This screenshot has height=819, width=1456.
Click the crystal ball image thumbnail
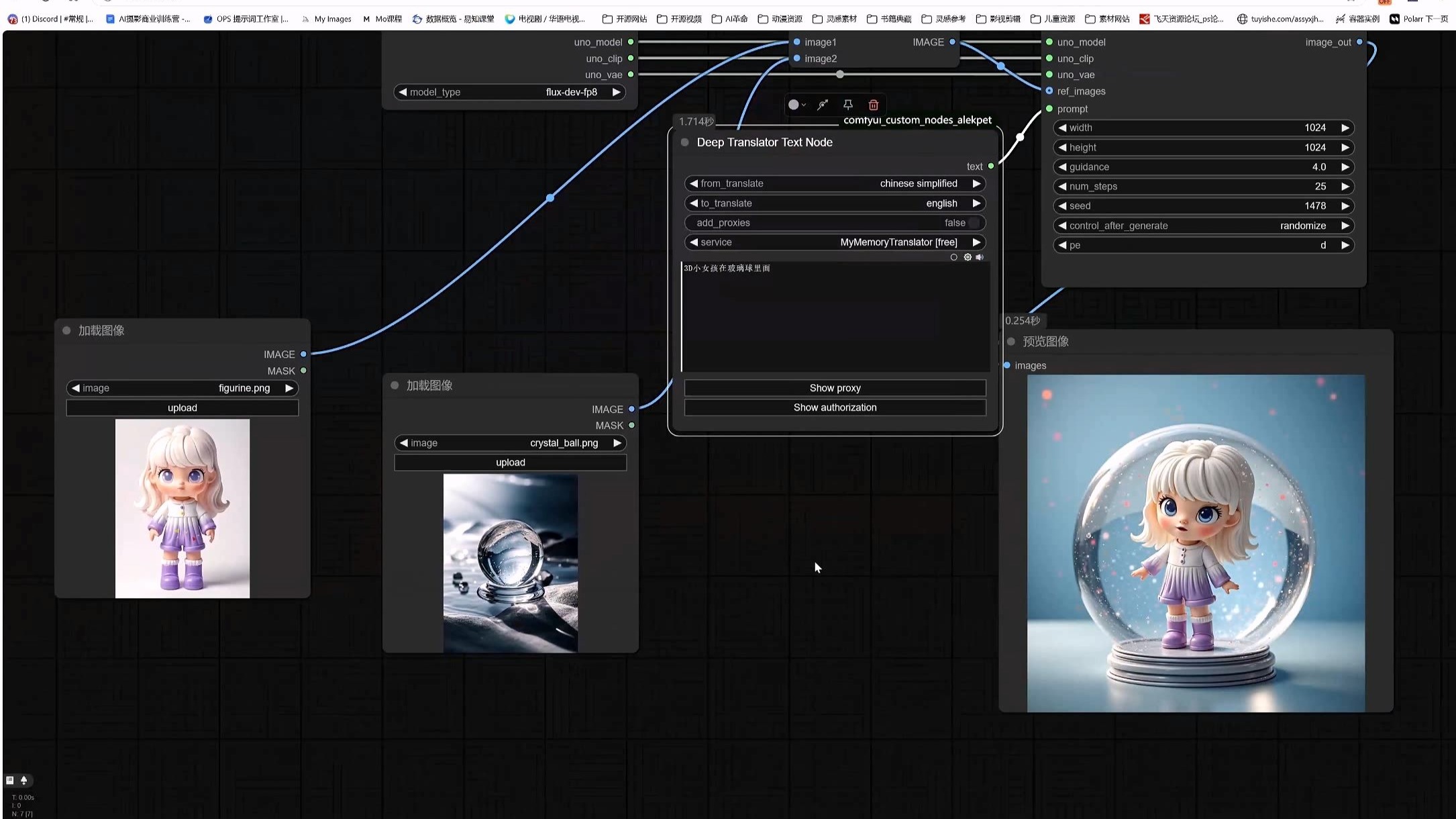click(x=510, y=563)
